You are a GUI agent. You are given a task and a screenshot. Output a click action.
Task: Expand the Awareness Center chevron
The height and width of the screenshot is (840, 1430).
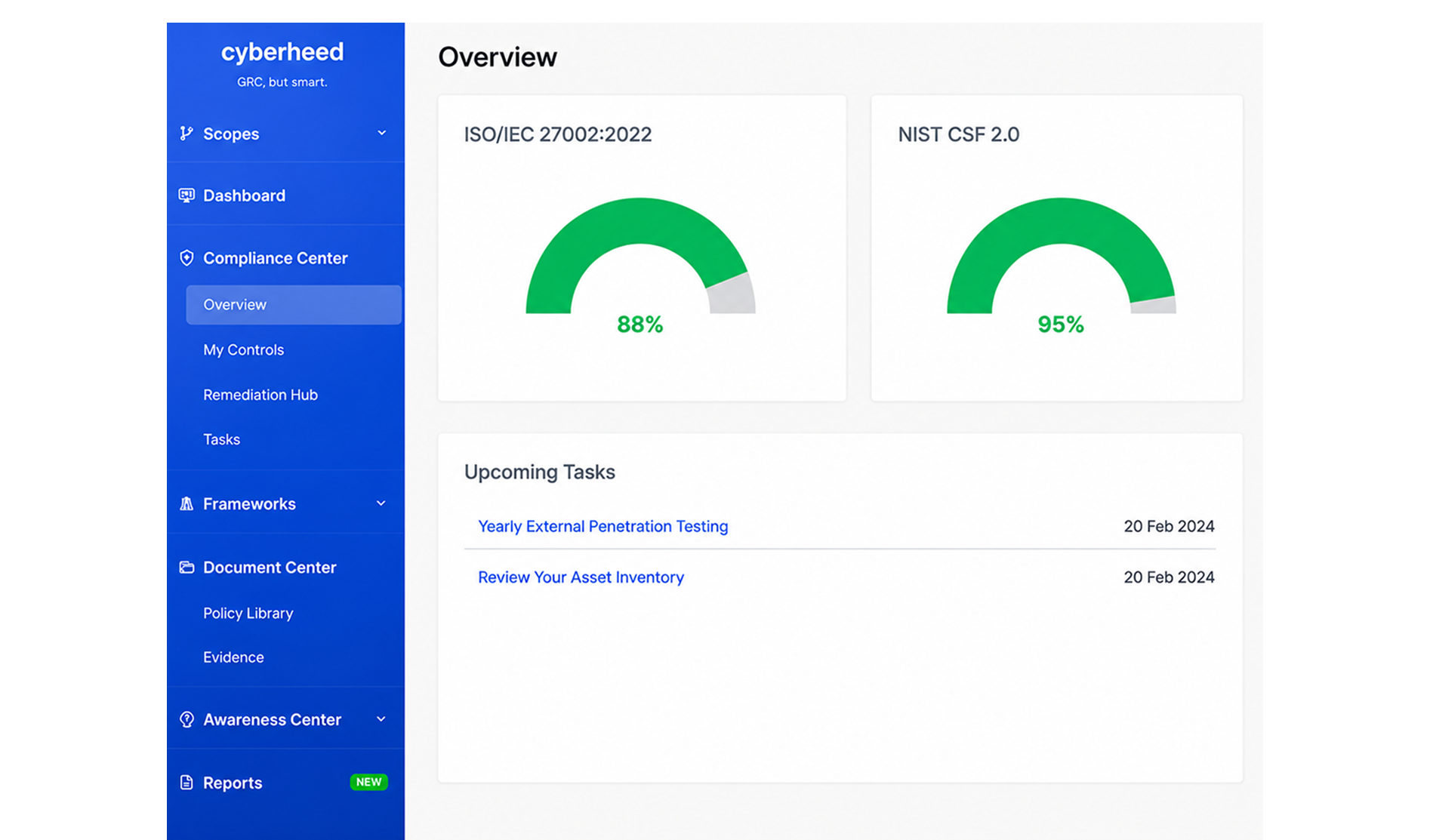point(381,719)
